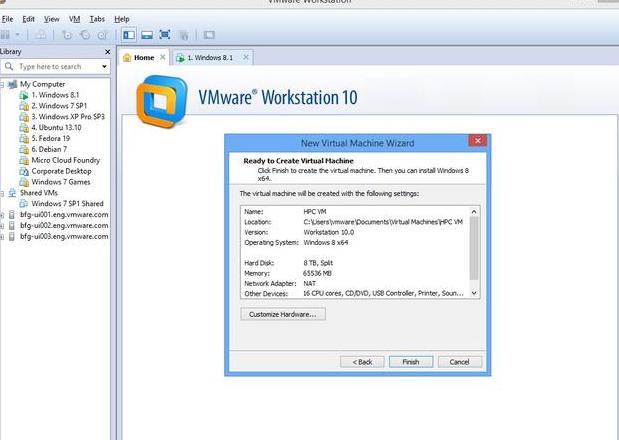The height and width of the screenshot is (440, 619).
Task: Click the power state toolbar icon
Action: point(5,35)
